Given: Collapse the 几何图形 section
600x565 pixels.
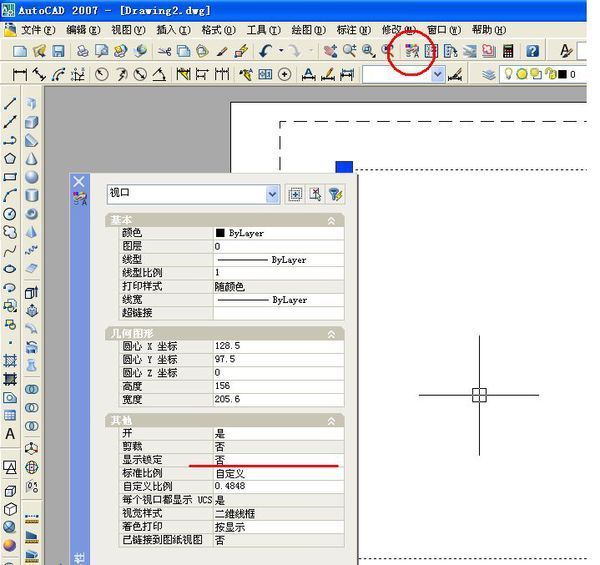Looking at the screenshot, I should coord(331,333).
